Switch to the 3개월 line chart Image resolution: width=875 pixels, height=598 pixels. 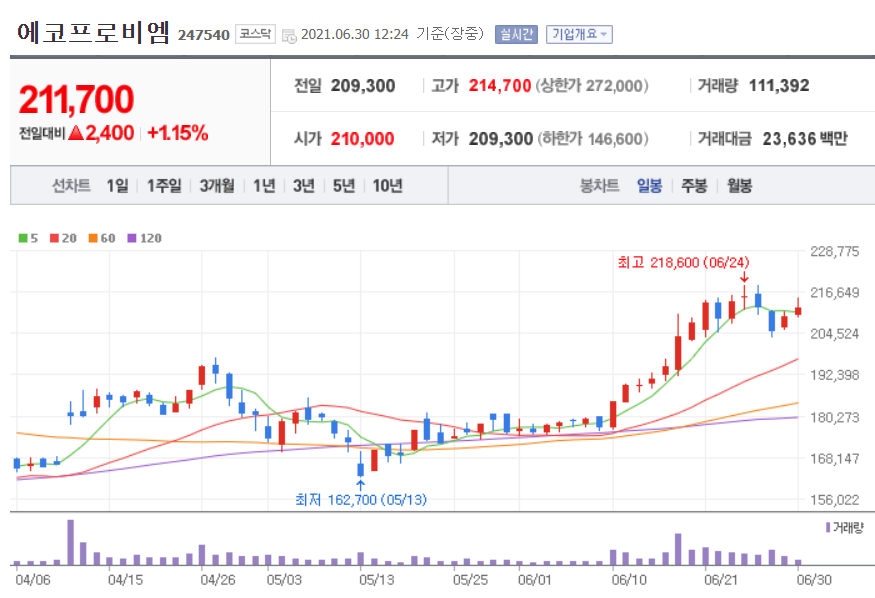[x=217, y=186]
